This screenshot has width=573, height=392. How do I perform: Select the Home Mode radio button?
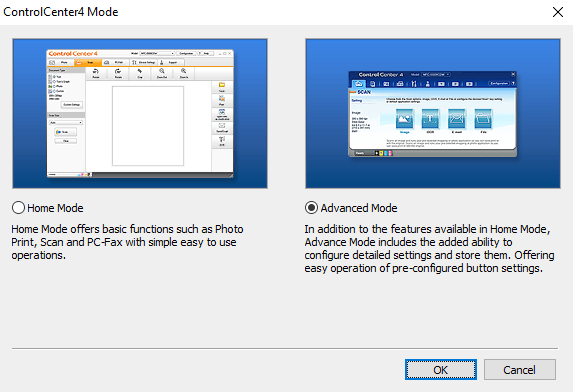coord(18,208)
